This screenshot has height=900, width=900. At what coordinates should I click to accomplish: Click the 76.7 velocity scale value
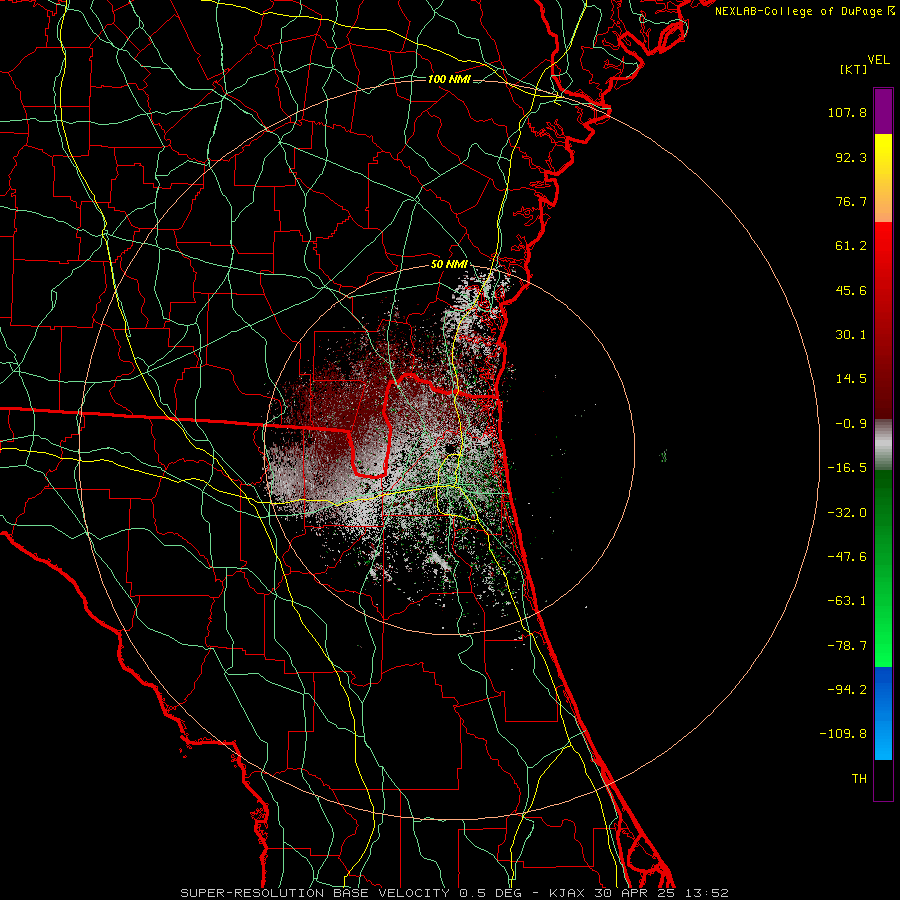tap(851, 201)
